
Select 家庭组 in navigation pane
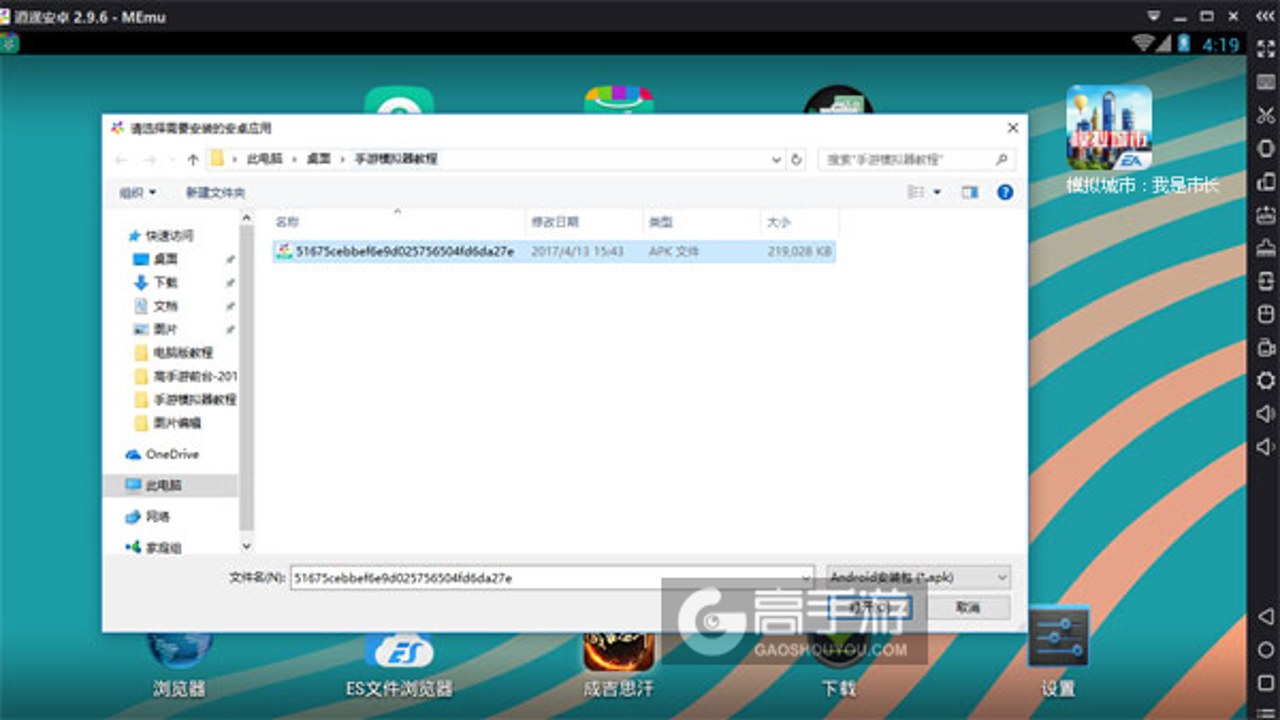pyautogui.click(x=154, y=547)
